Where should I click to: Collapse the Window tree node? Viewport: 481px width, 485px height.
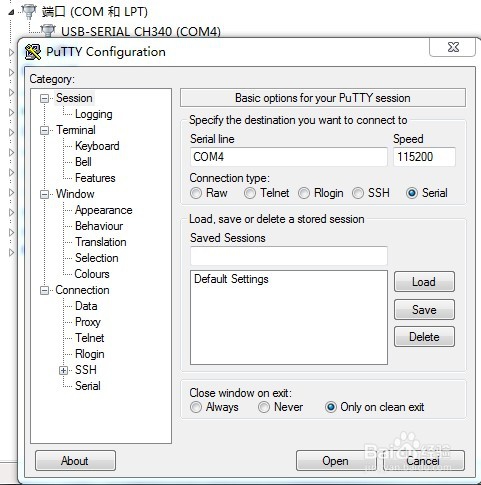coord(44,194)
